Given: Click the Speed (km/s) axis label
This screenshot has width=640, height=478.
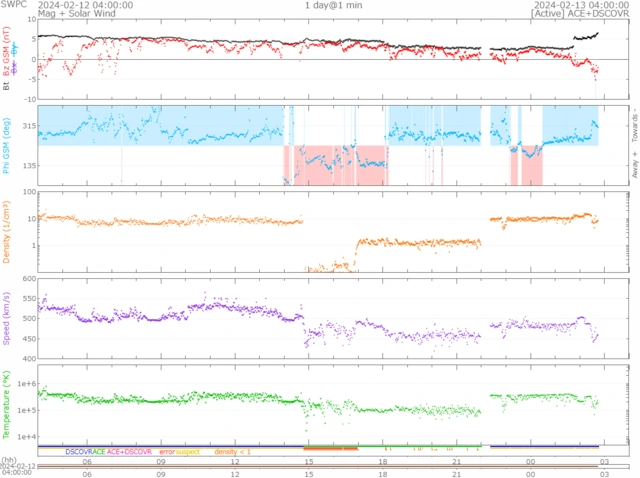Looking at the screenshot, I should point(8,319).
